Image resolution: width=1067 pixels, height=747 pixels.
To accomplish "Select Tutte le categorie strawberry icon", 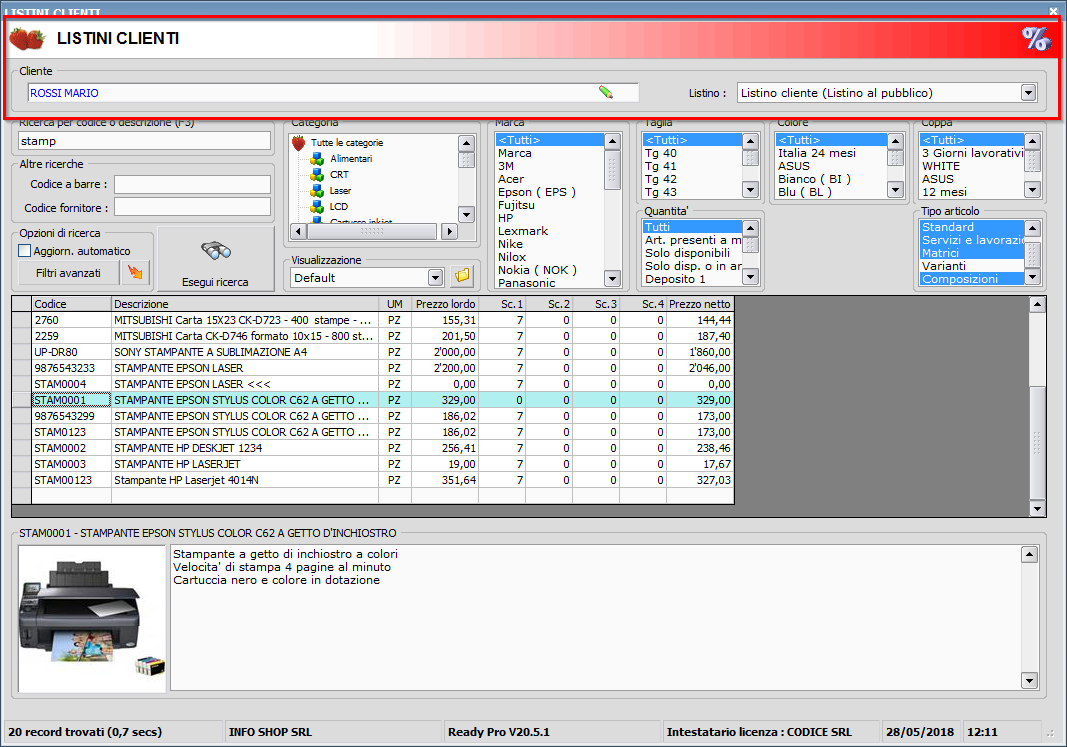I will tap(299, 143).
